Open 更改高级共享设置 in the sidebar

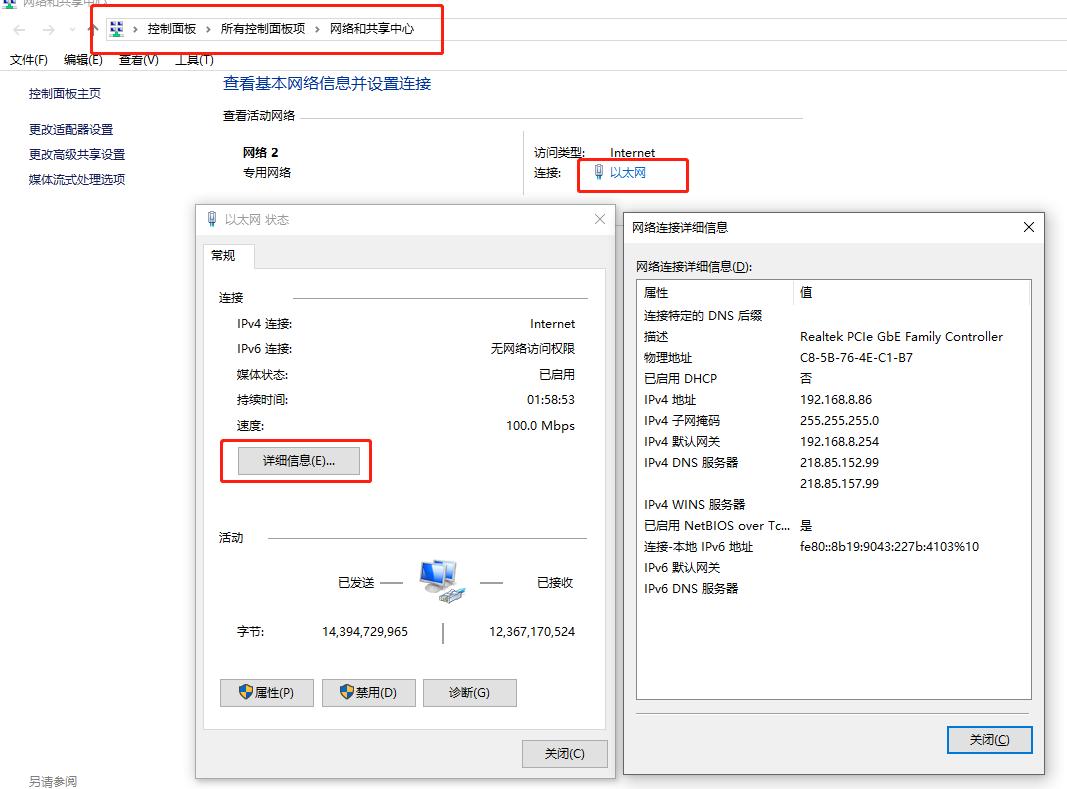coord(77,154)
